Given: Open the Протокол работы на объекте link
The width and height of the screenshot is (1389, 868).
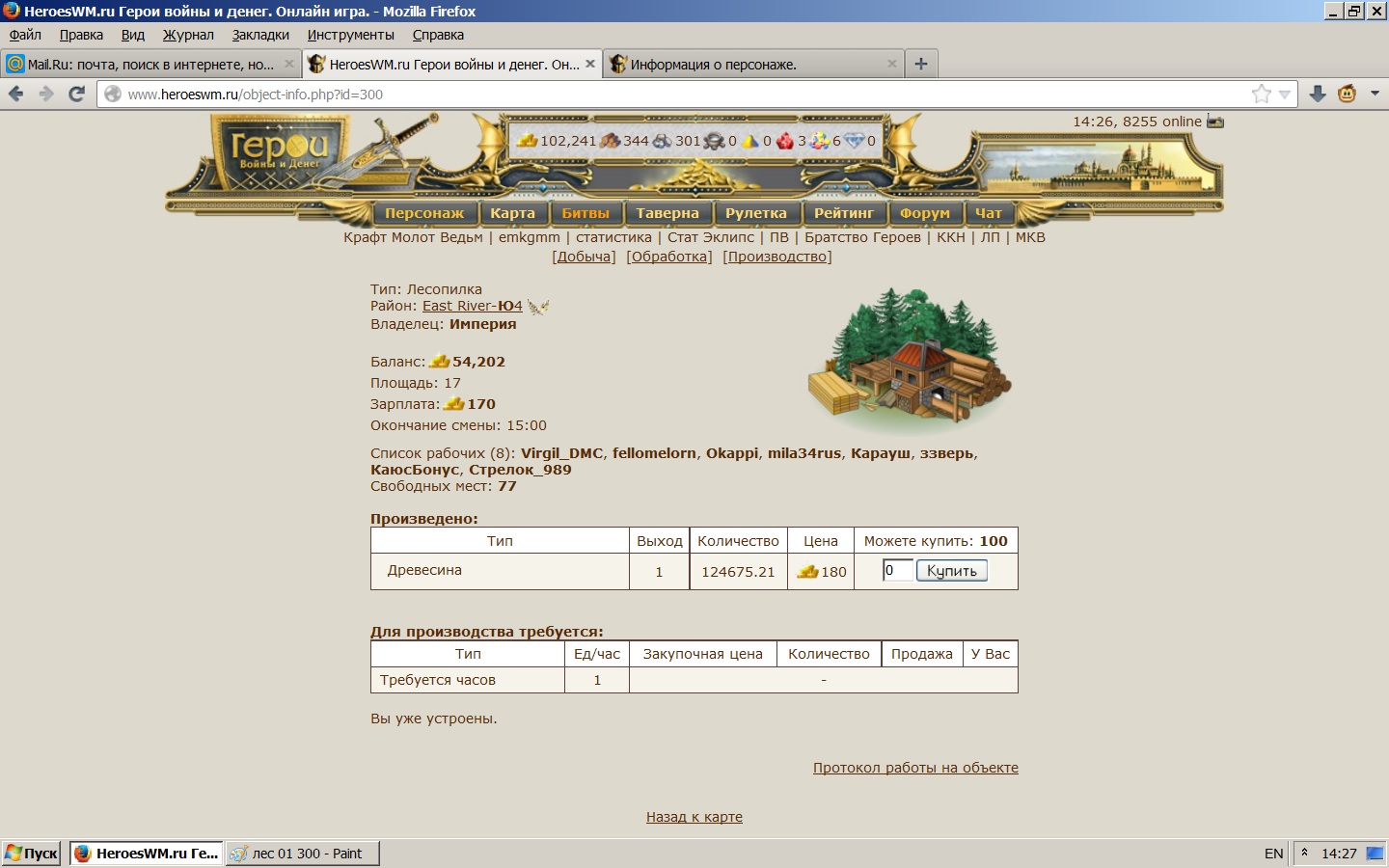Looking at the screenshot, I should coord(915,768).
